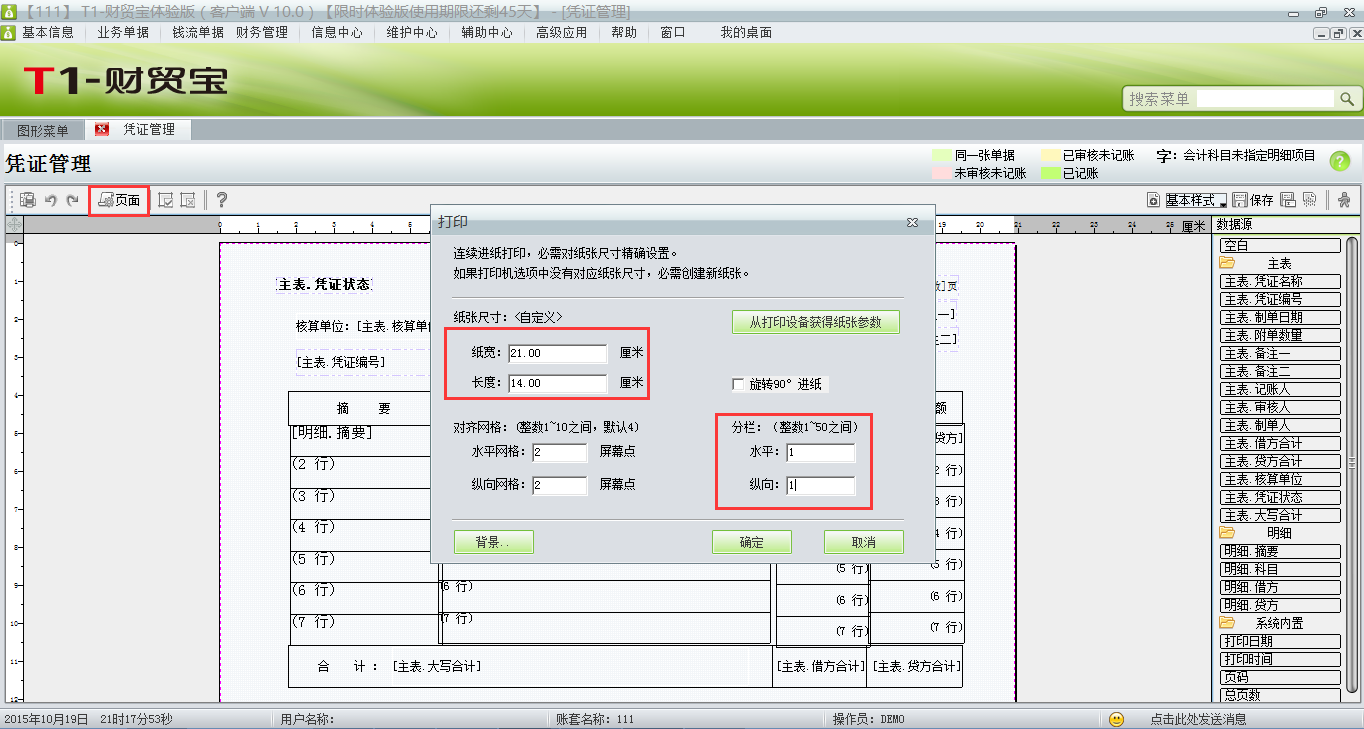The height and width of the screenshot is (729, 1364).
Task: Collapse the 明细 folder in the 数据源 panel
Action: (1227, 533)
